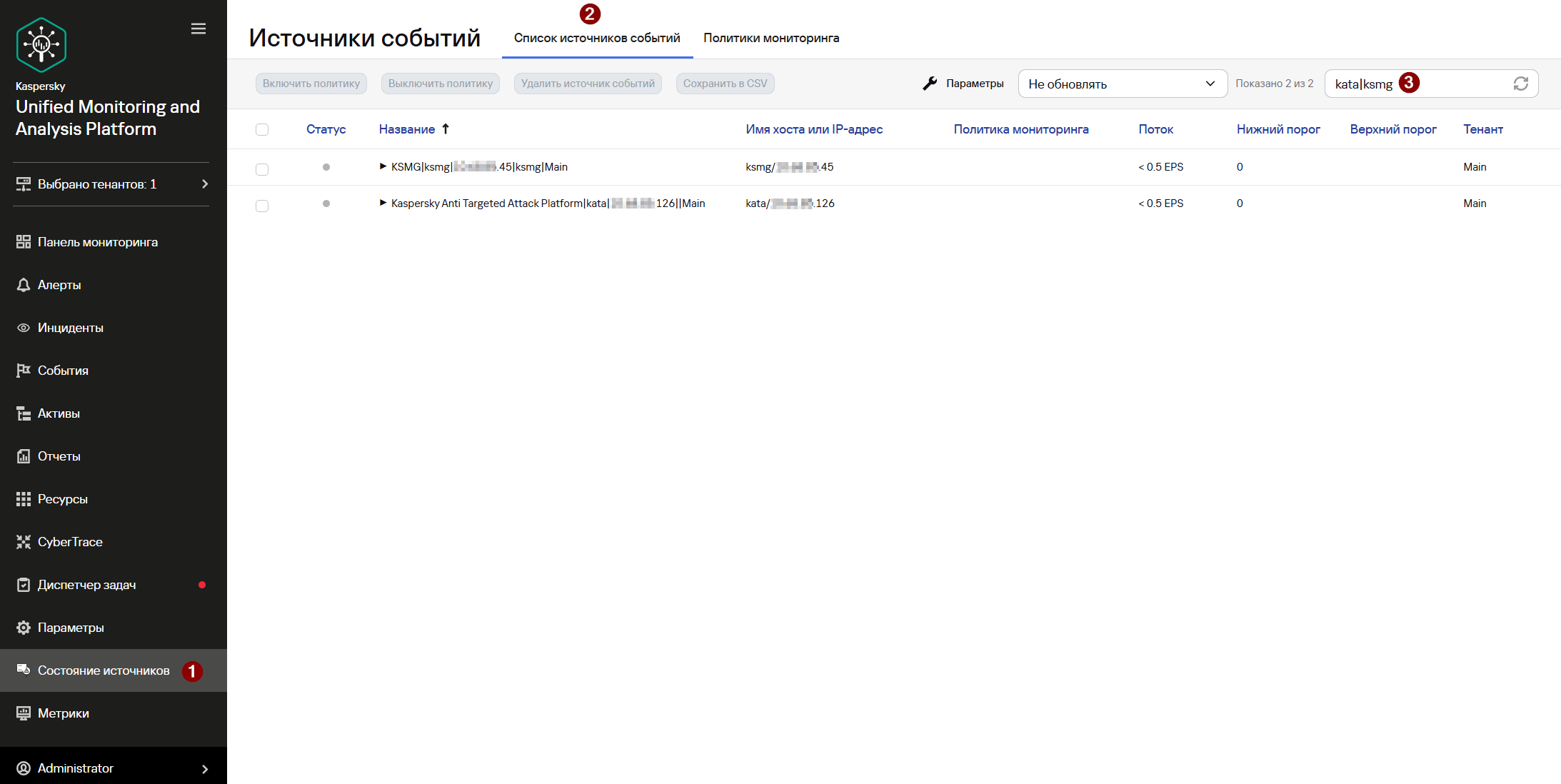Click the Панель мониторинга dashboard icon
Image resolution: width=1561 pixels, height=784 pixels.
[x=24, y=242]
